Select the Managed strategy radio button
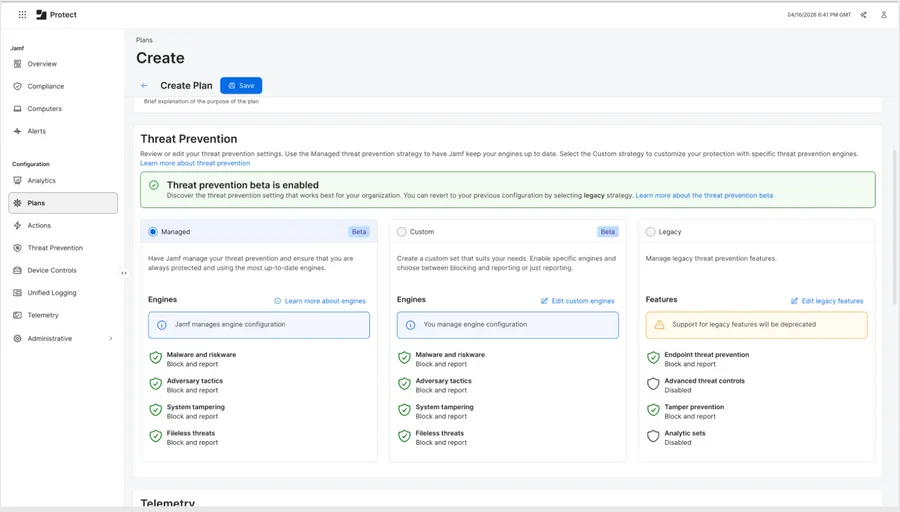900x512 pixels. [x=153, y=232]
